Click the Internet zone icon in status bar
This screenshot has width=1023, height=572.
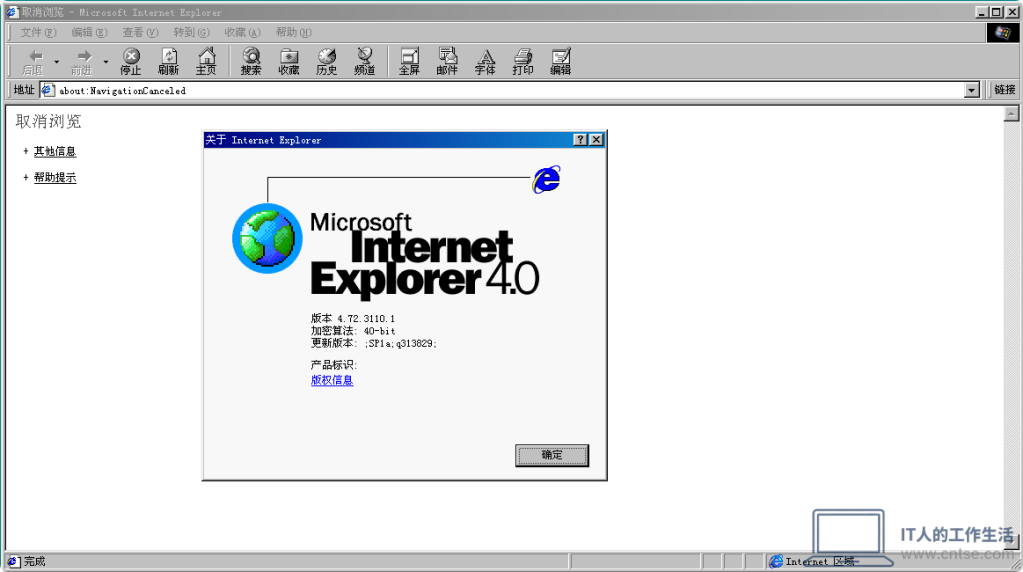click(x=776, y=562)
